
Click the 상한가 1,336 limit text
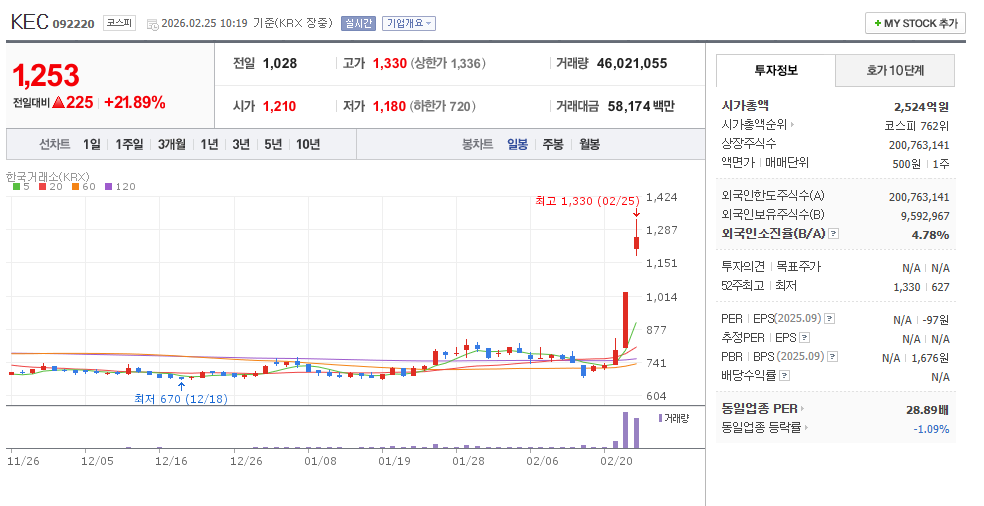click(448, 63)
